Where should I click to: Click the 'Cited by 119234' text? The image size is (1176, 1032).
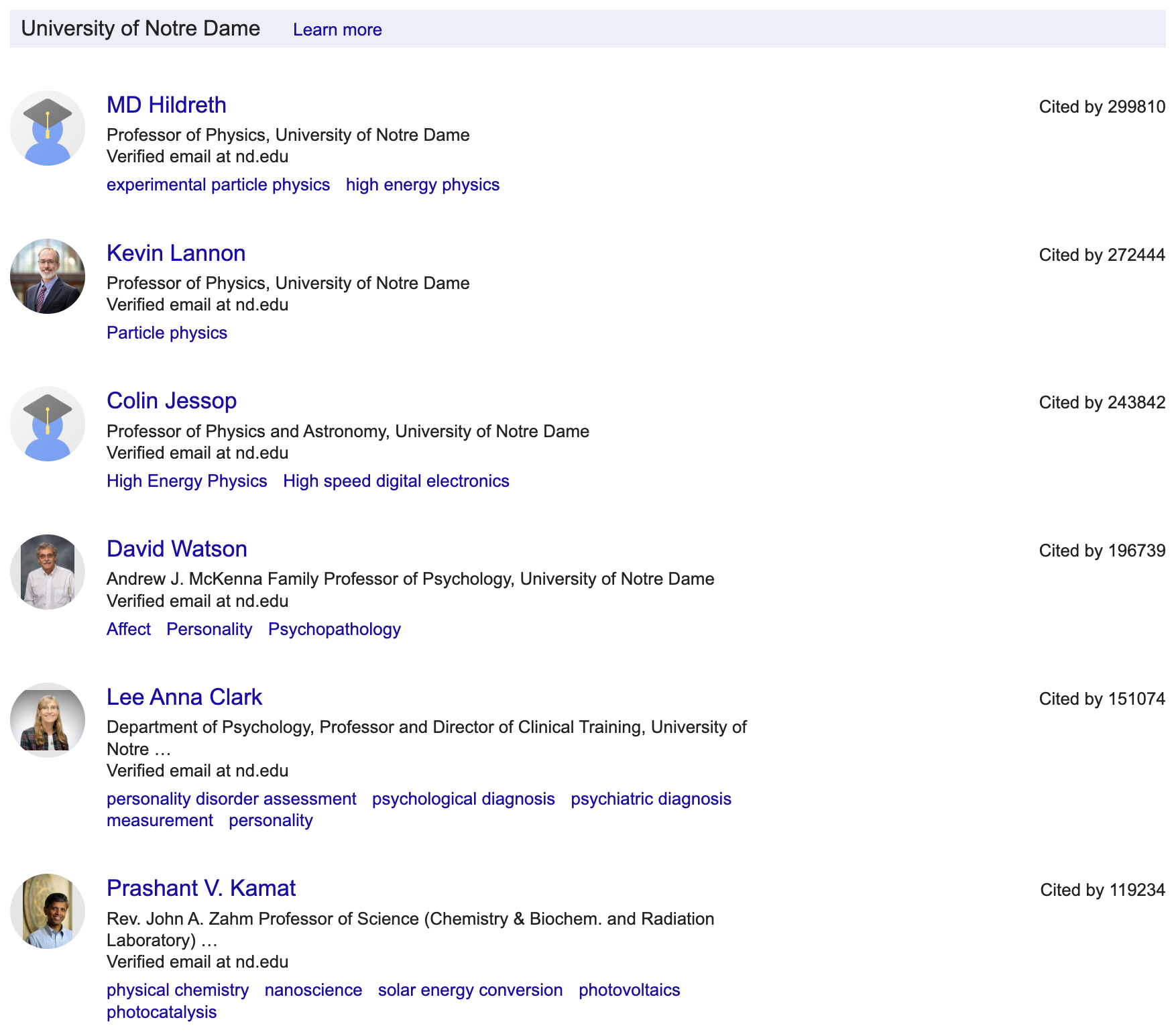[x=1103, y=890]
